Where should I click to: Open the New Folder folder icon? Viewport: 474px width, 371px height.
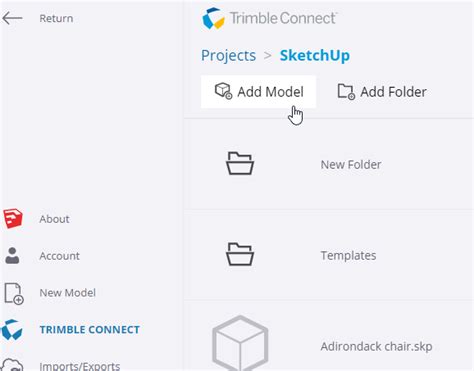[x=240, y=163]
